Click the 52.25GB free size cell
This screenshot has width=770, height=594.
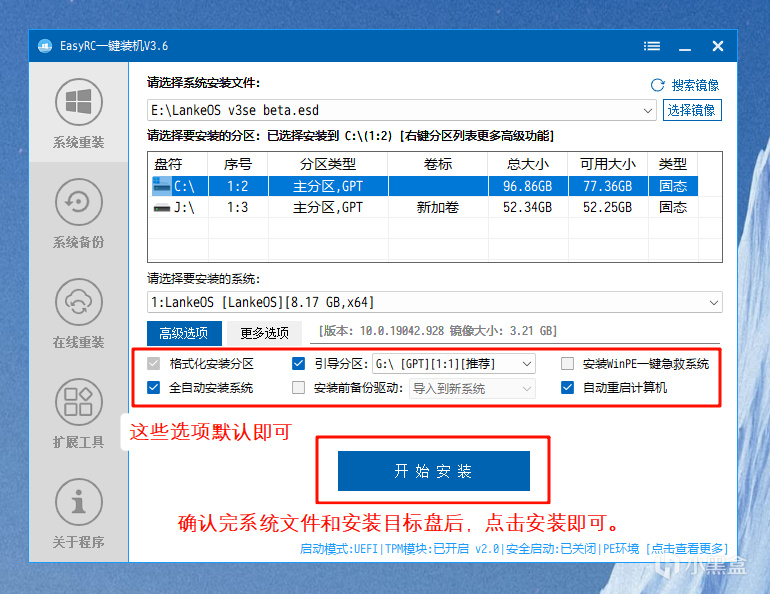click(608, 208)
